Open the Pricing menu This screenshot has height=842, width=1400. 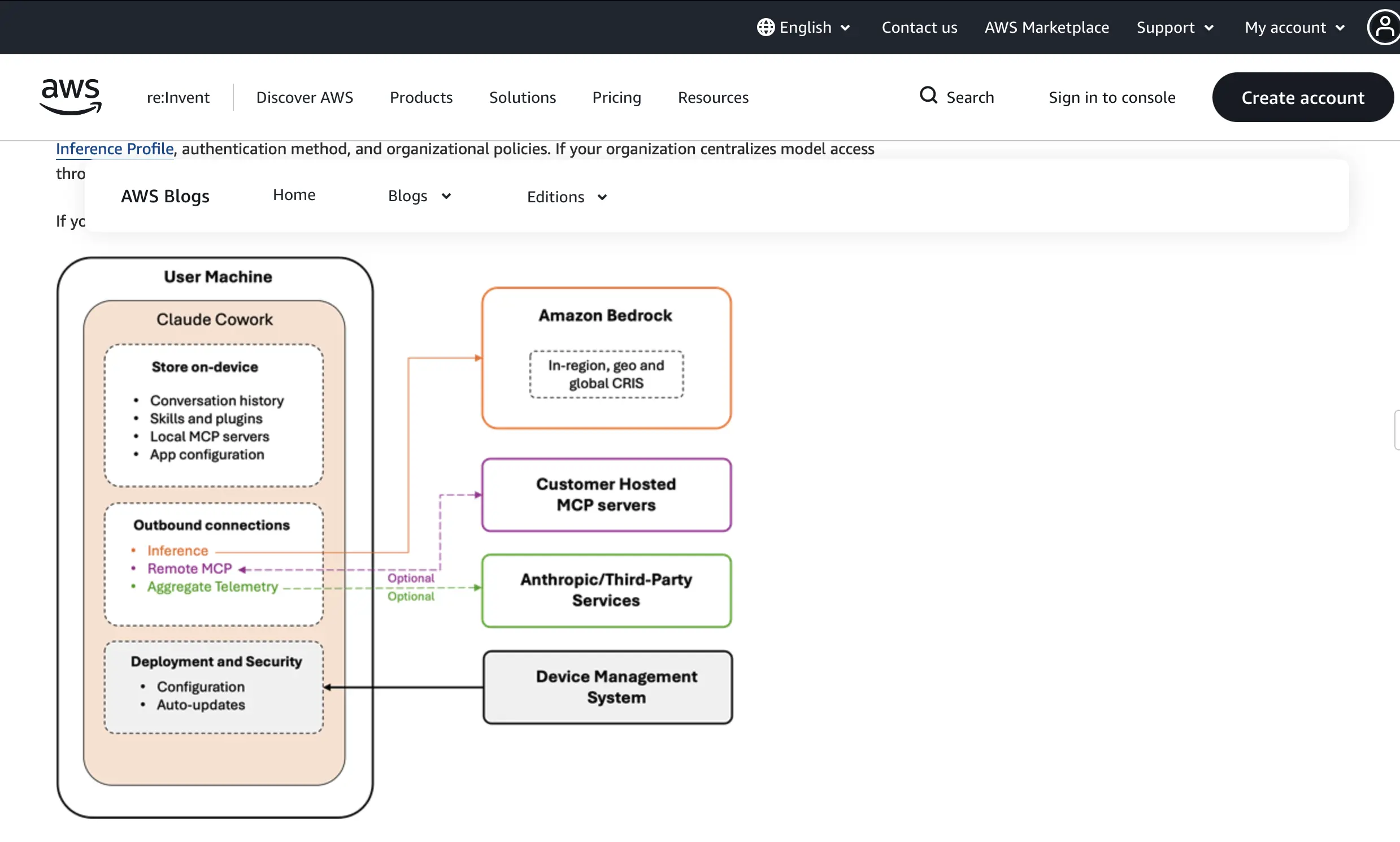pos(616,98)
